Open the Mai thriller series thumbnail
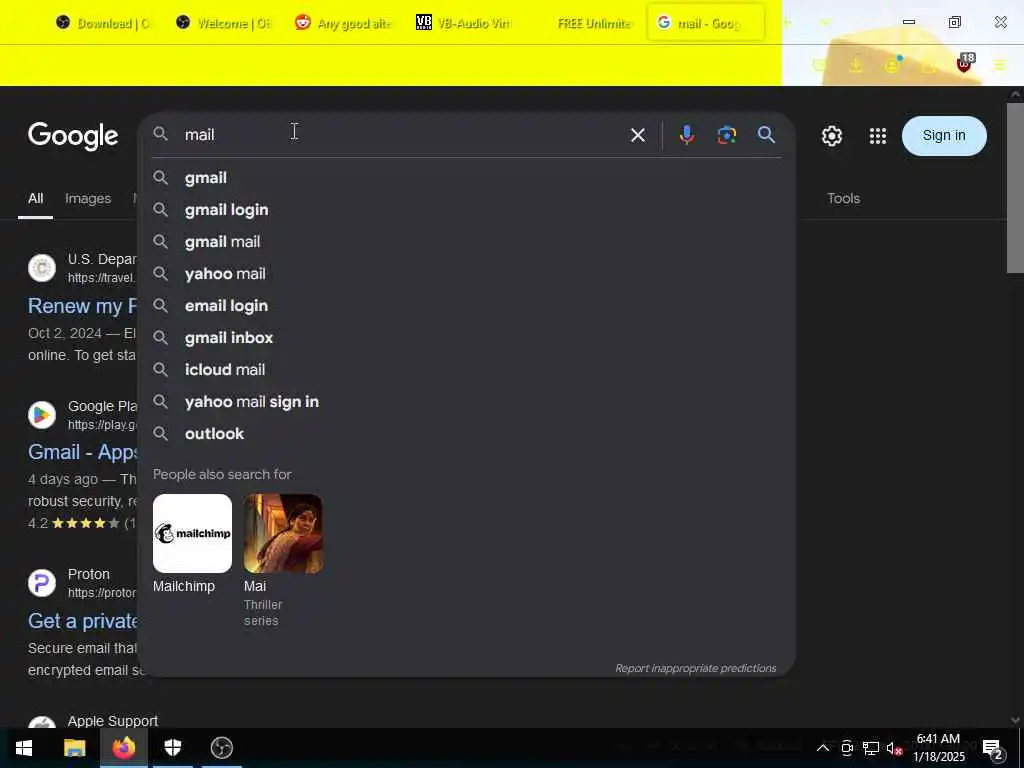This screenshot has height=768, width=1024. click(283, 534)
